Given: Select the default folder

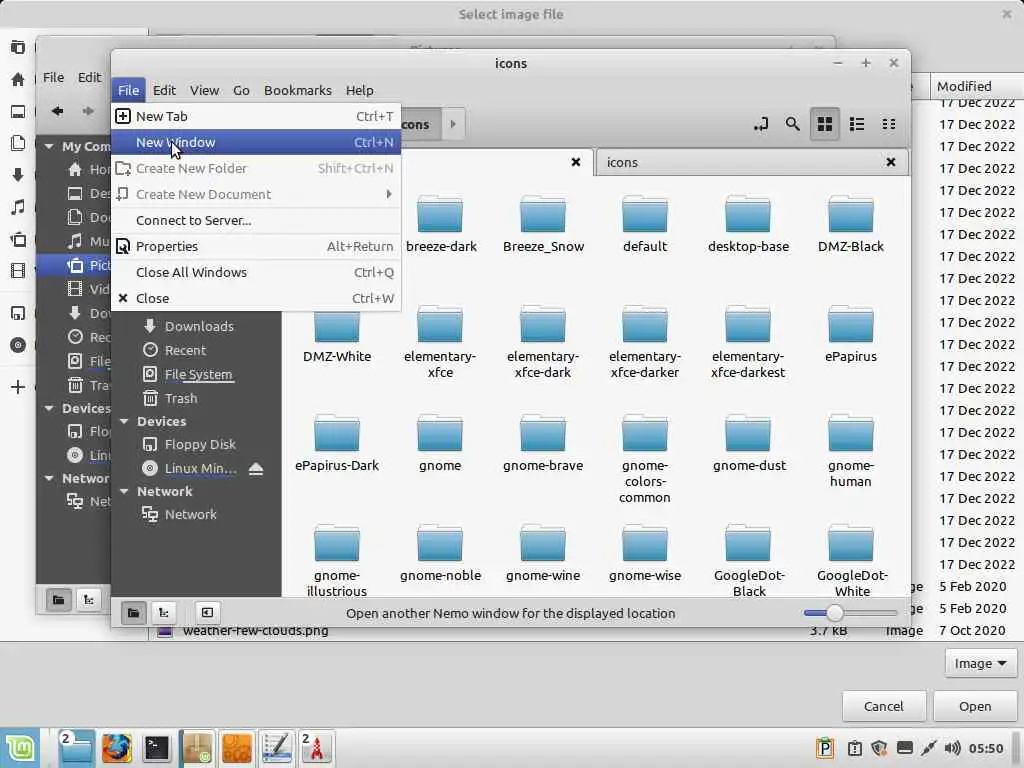Looking at the screenshot, I should 645,223.
